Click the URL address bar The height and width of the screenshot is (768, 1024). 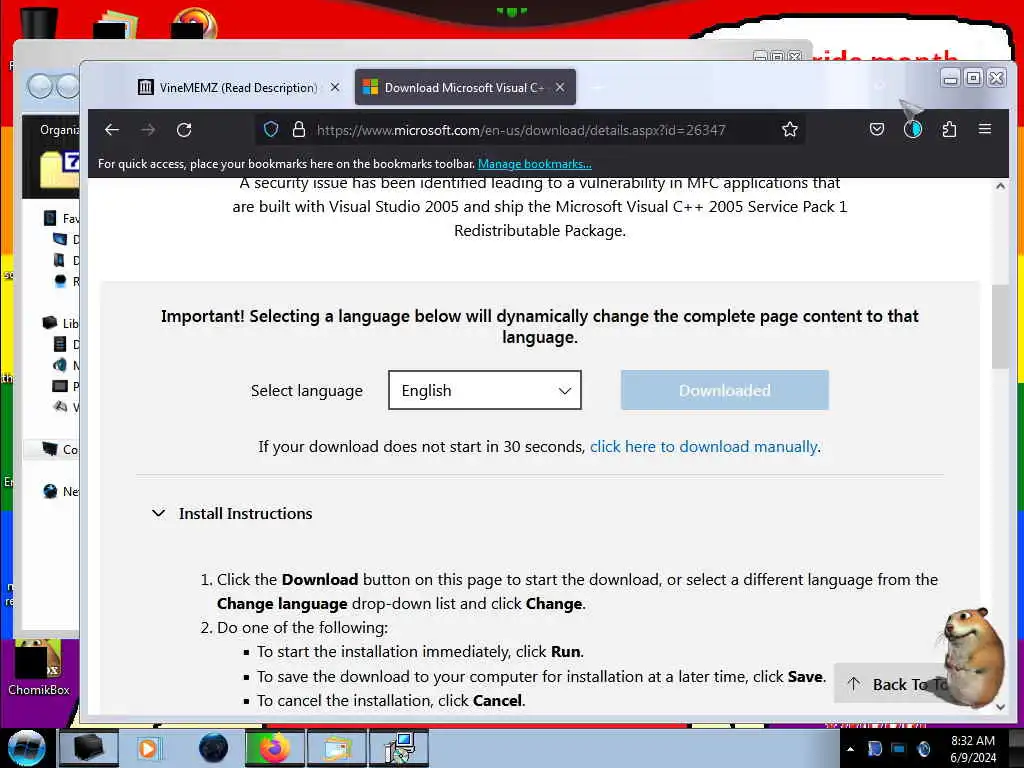click(520, 130)
